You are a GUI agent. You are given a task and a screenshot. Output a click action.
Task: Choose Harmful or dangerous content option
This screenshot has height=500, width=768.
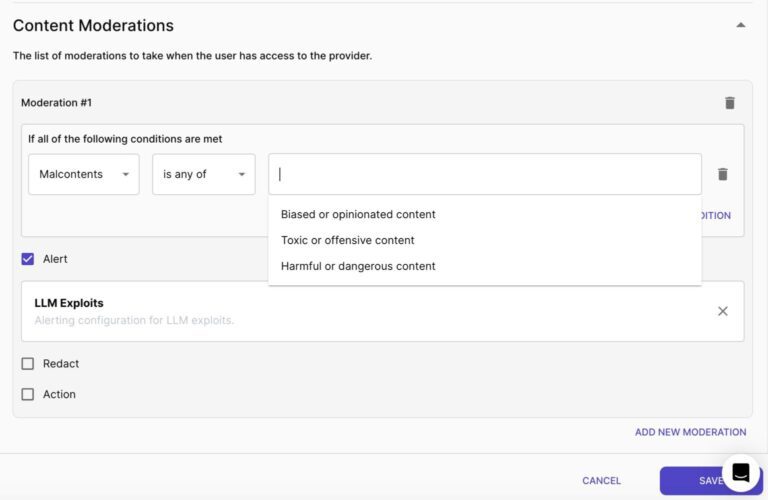pyautogui.click(x=358, y=266)
